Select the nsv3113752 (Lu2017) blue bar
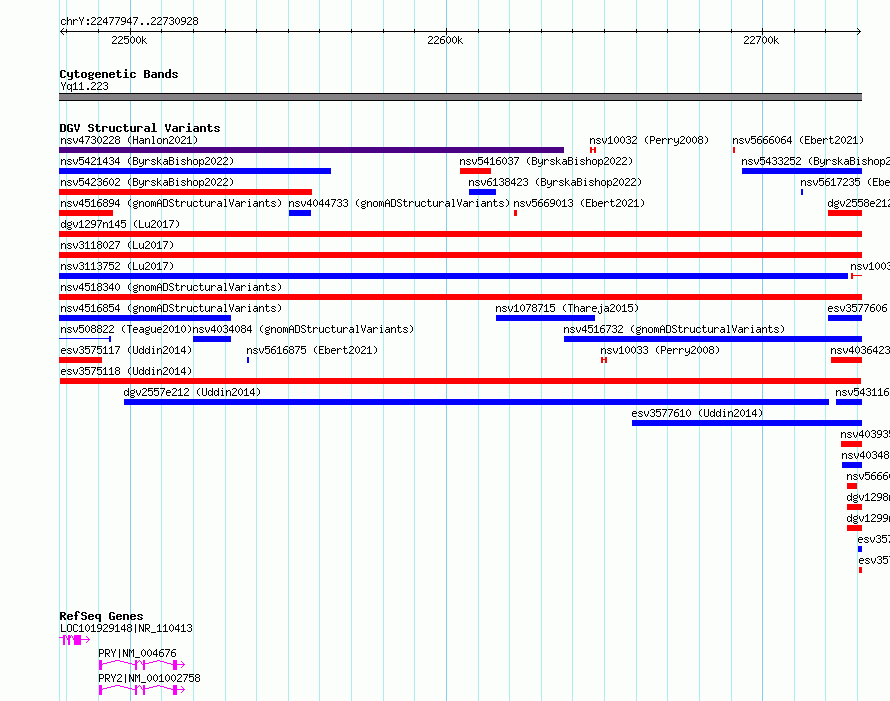Screen dimensions: 890x701 click(454, 276)
